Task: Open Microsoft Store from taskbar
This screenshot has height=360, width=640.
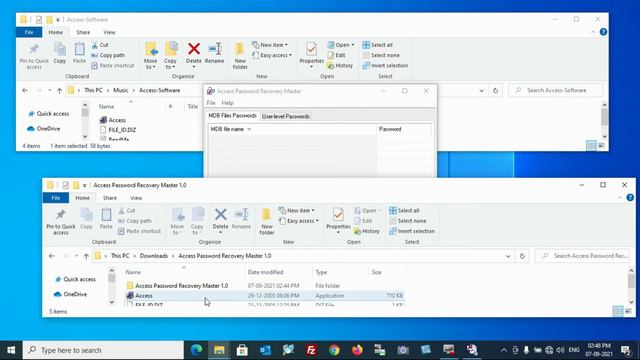Action: pyautogui.click(x=242, y=350)
